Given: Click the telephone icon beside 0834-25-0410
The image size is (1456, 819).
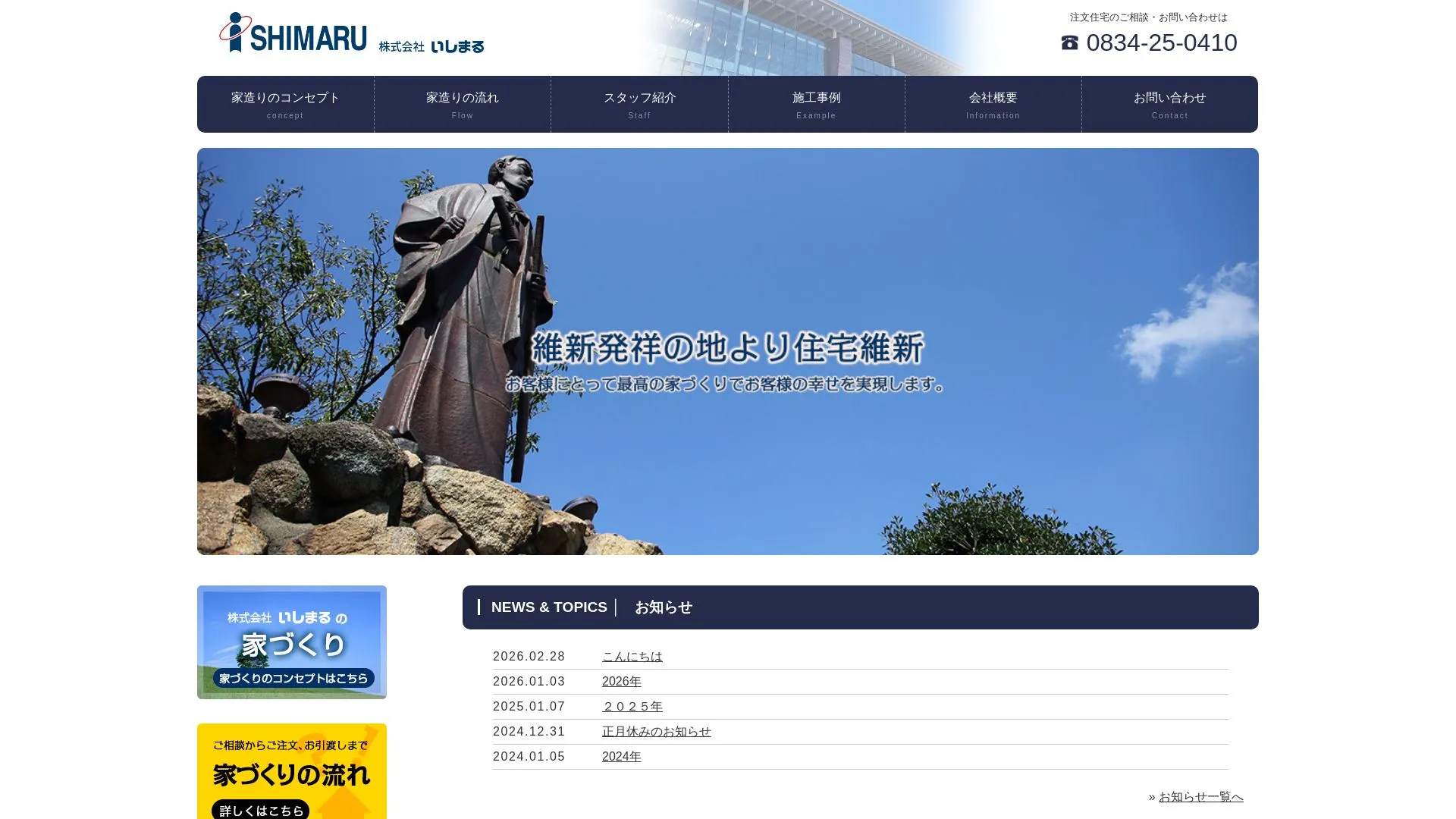Looking at the screenshot, I should coord(1069,43).
